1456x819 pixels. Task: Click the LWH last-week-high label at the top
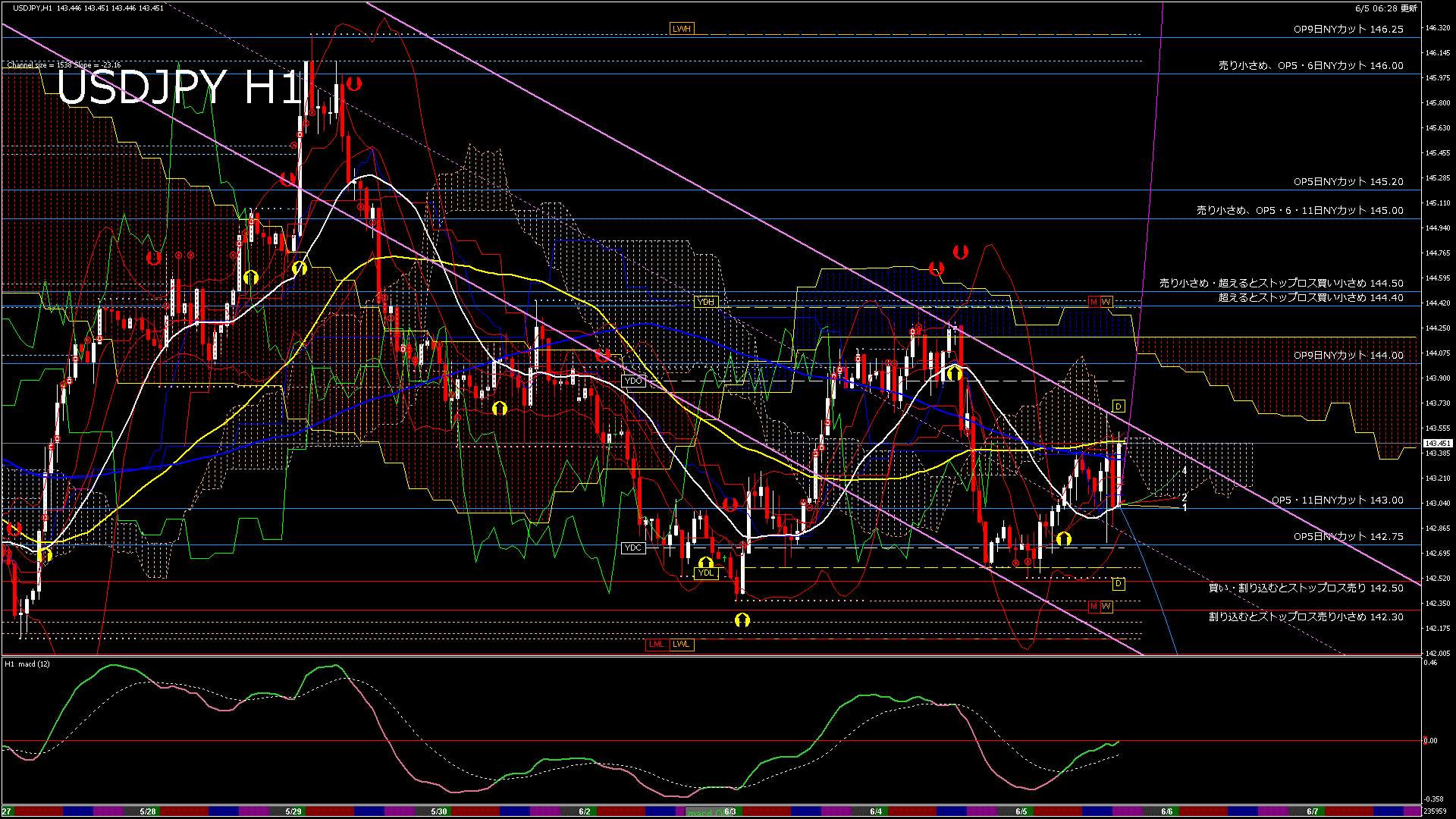(x=682, y=28)
